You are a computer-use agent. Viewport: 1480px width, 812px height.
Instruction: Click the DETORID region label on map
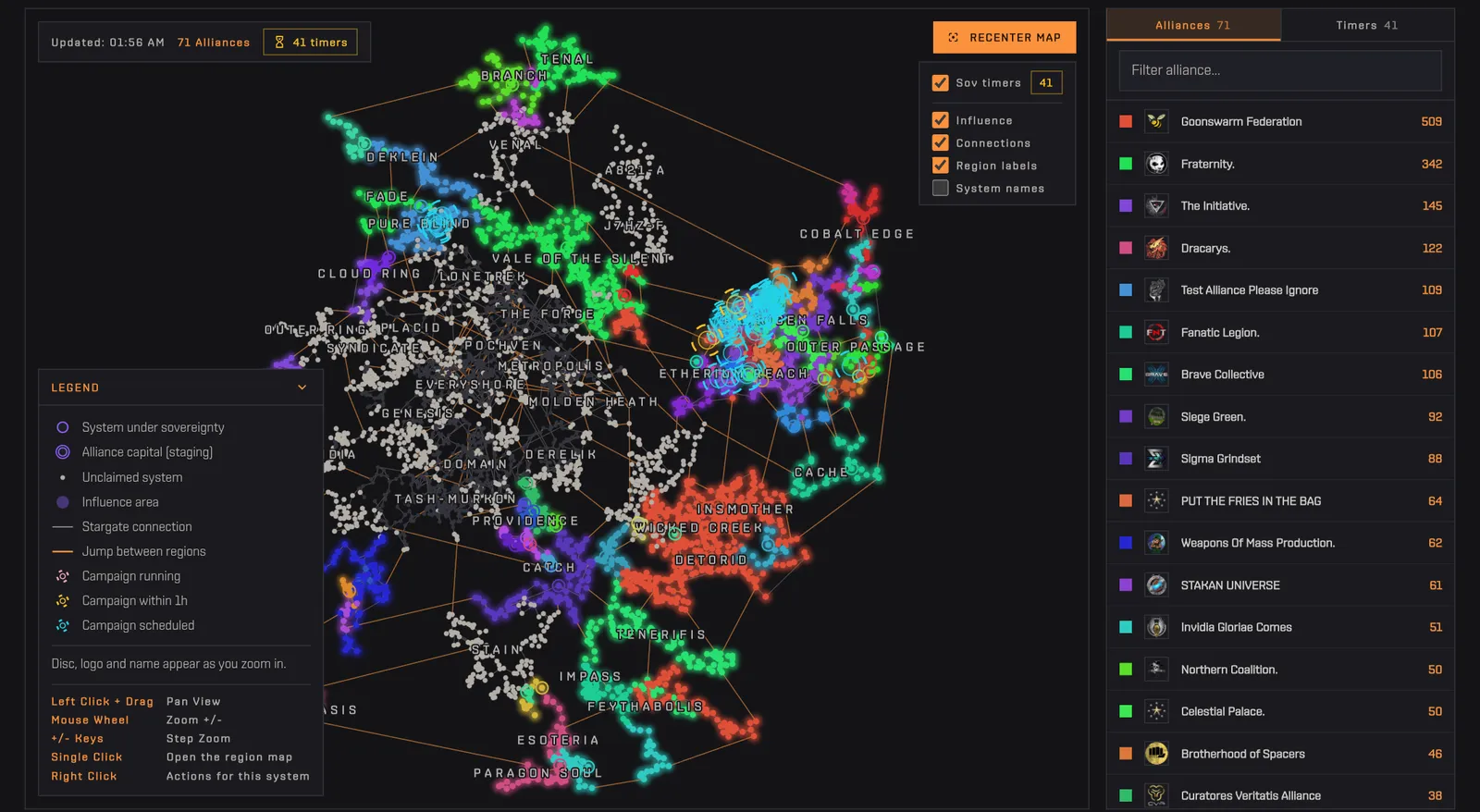pyautogui.click(x=711, y=560)
